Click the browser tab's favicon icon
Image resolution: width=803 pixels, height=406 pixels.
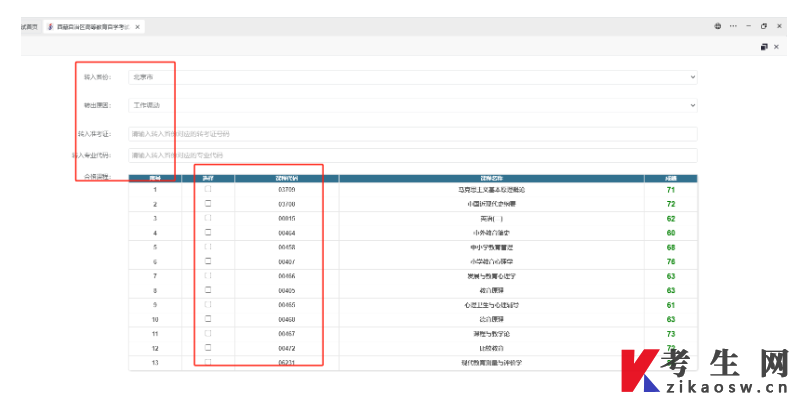coord(52,26)
